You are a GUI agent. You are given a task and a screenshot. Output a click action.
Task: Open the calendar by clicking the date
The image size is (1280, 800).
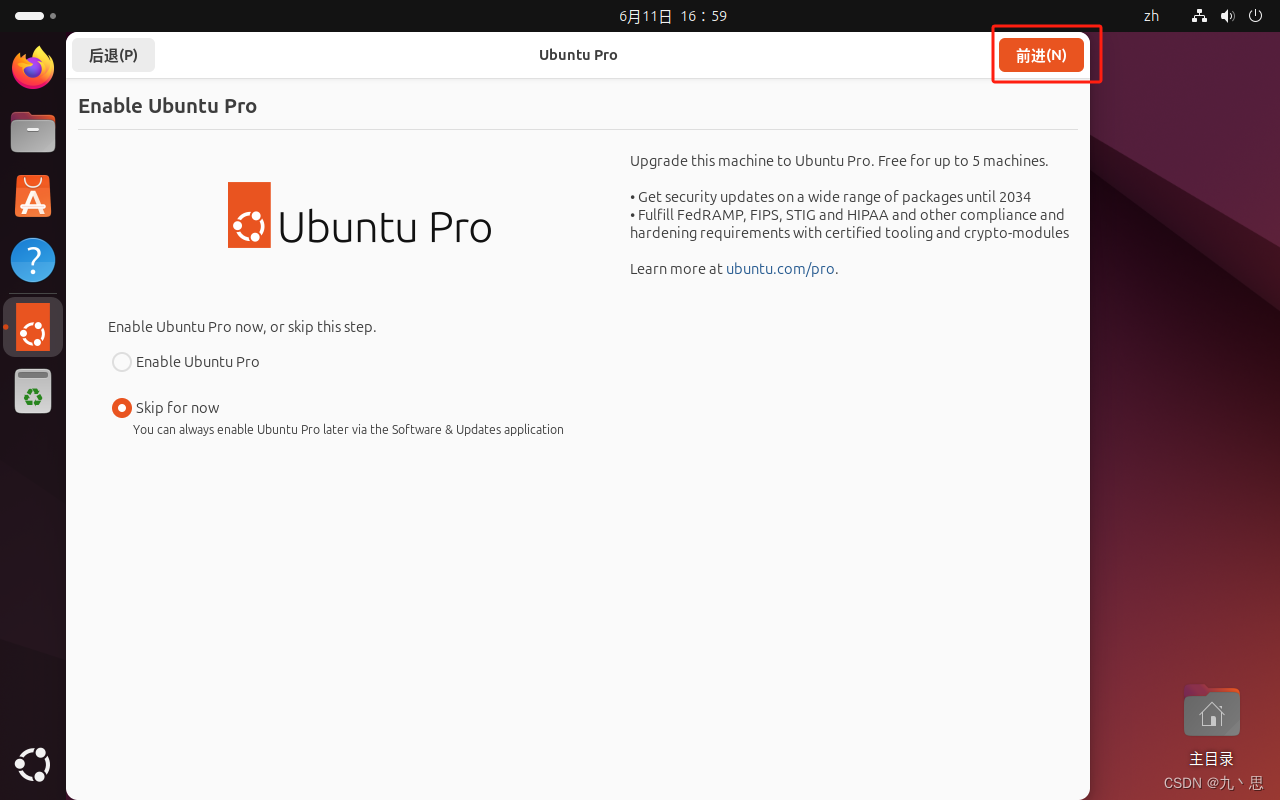pos(673,15)
